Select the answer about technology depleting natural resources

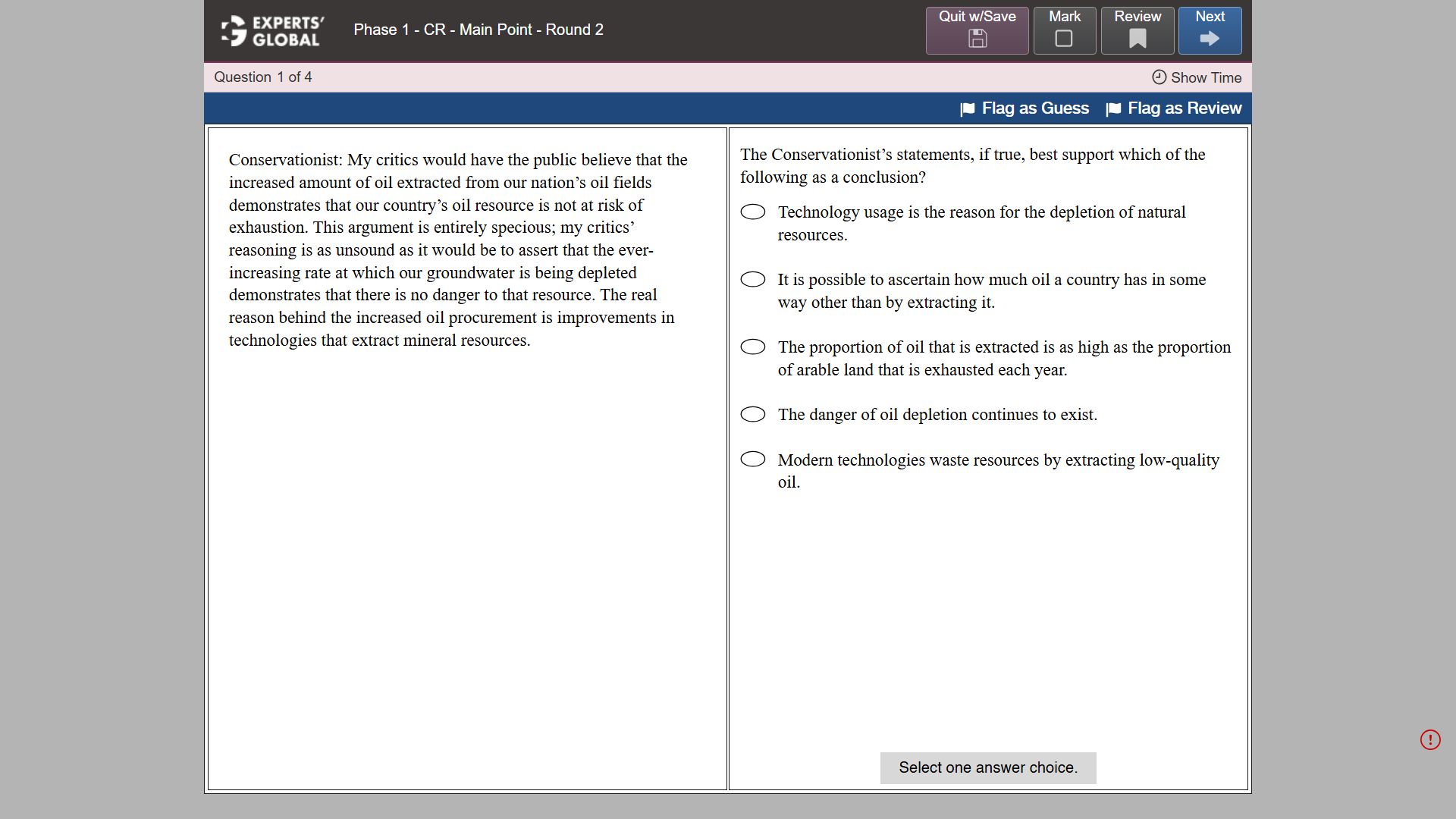(x=753, y=212)
